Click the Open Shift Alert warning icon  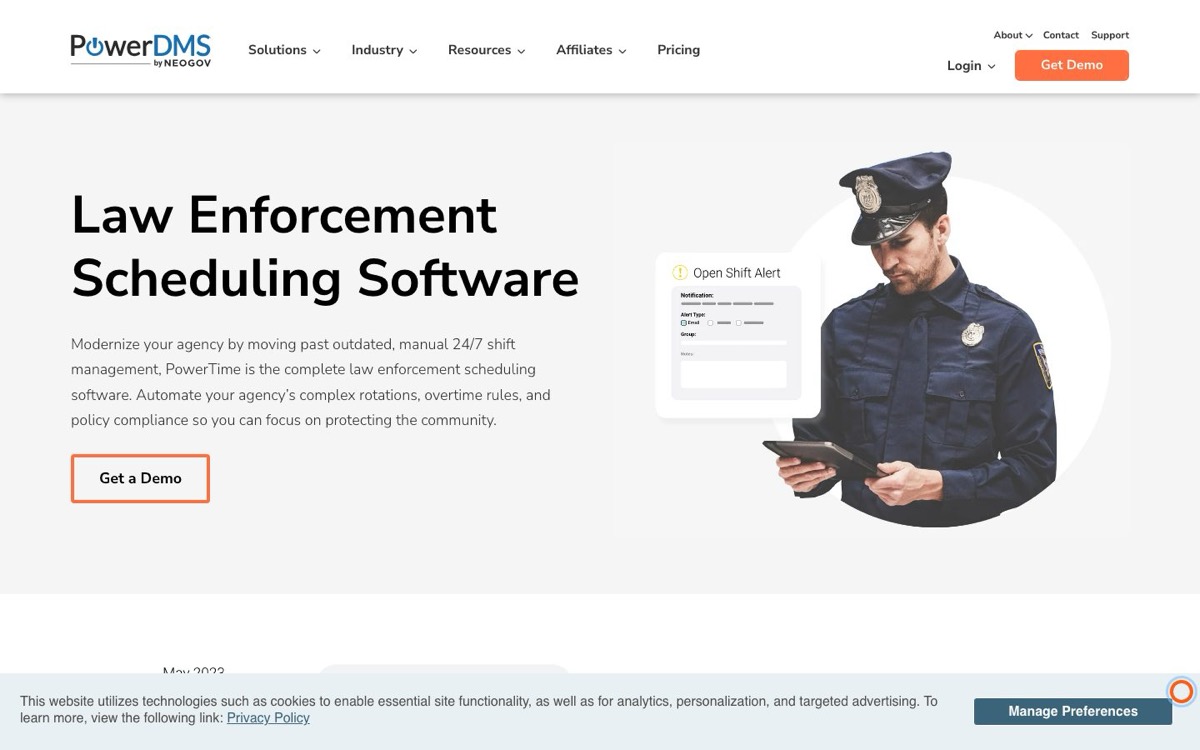coord(680,272)
